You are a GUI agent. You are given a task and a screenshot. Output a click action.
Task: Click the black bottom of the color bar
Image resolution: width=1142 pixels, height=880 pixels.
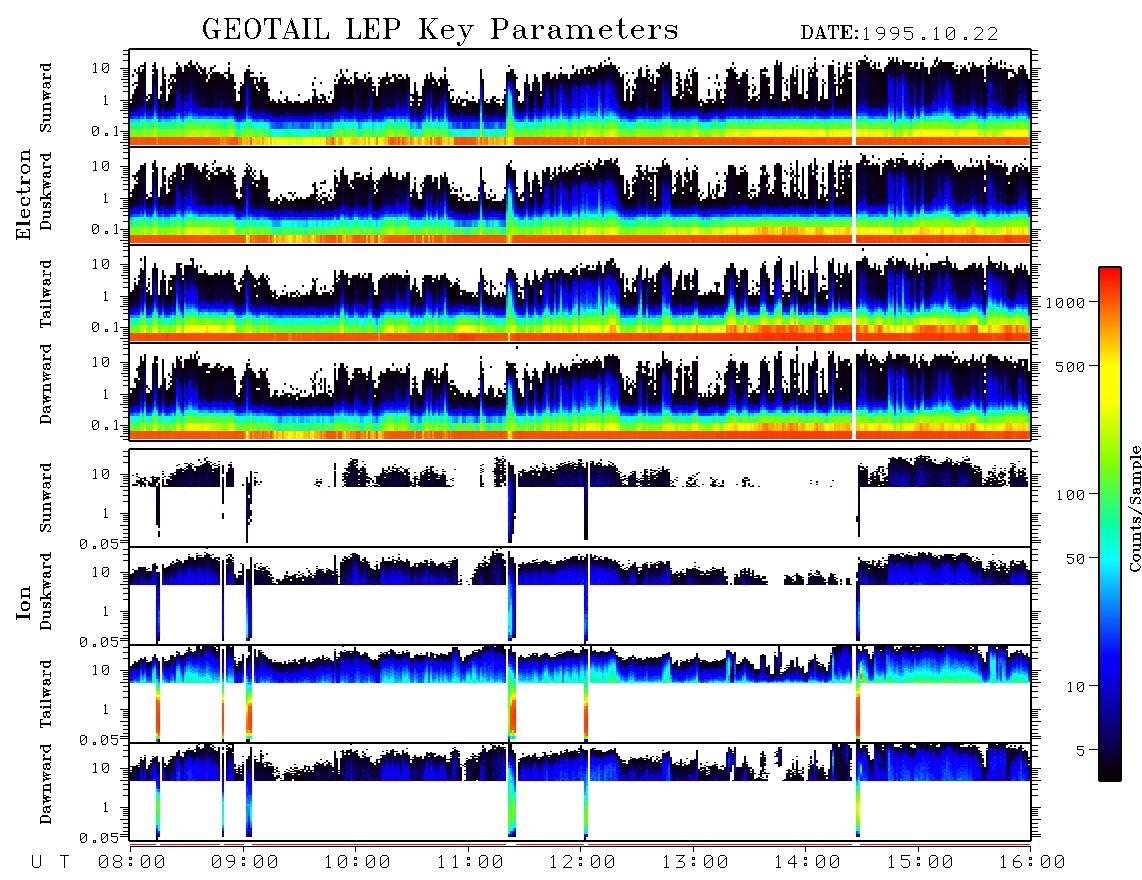[1109, 771]
